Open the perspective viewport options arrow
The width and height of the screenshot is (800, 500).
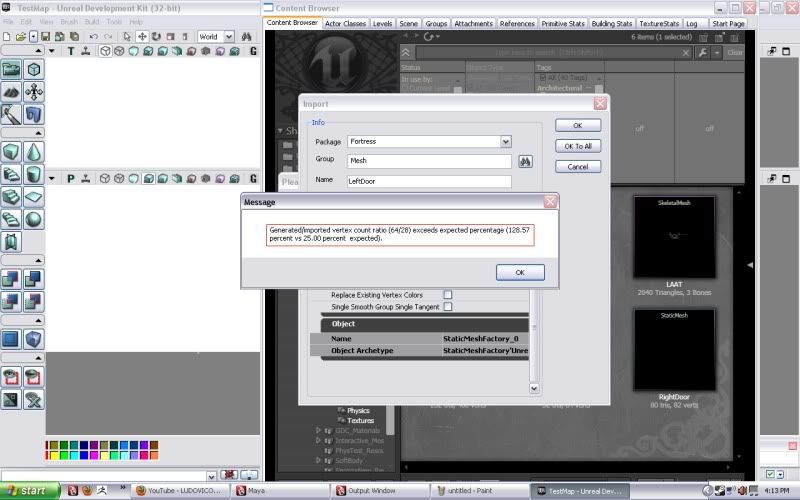click(x=52, y=179)
